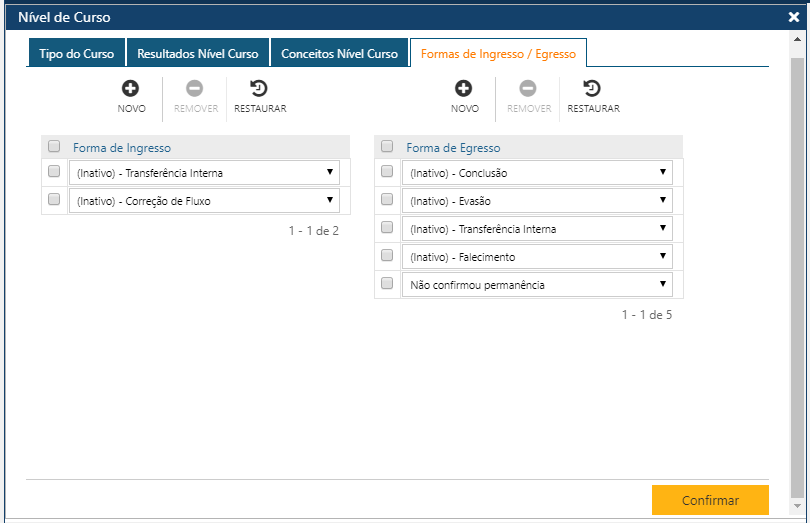The width and height of the screenshot is (810, 523).
Task: Click Restaurar icon above Forma de Egresso
Action: (x=593, y=89)
